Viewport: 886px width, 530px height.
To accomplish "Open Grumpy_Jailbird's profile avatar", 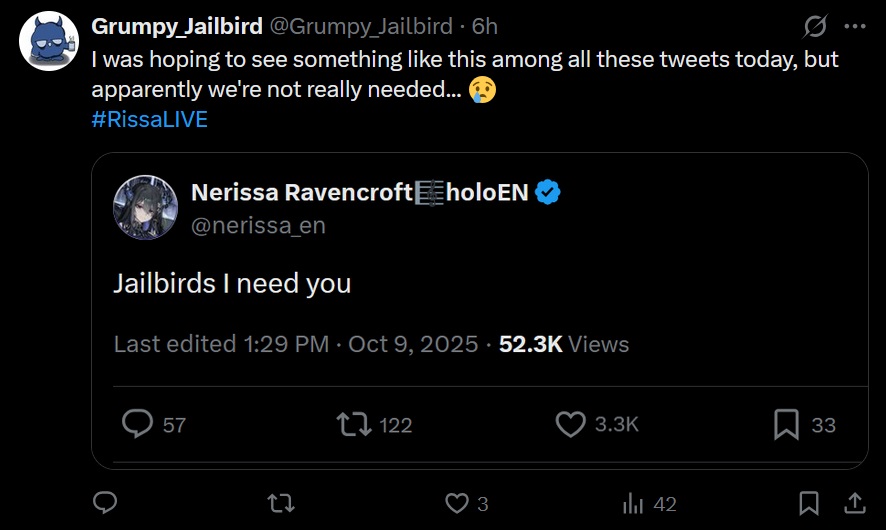I will pyautogui.click(x=49, y=42).
